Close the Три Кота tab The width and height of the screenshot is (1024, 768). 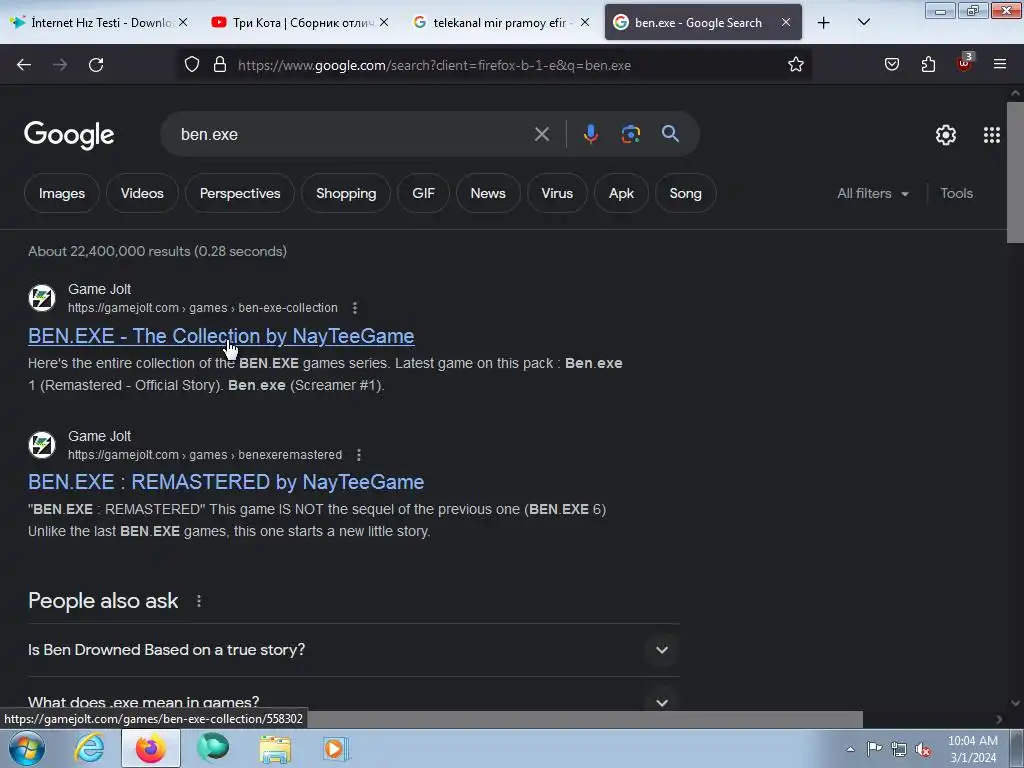[384, 22]
